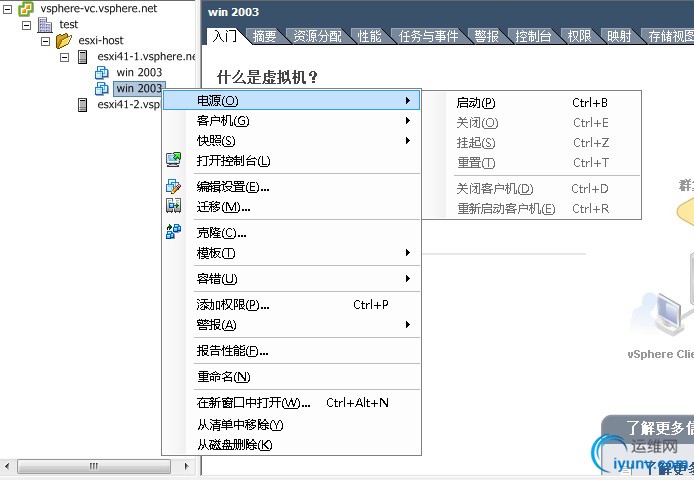Screen dimensions: 694x480
Task: Click the folder icon next to esxi-host
Action: point(64,41)
